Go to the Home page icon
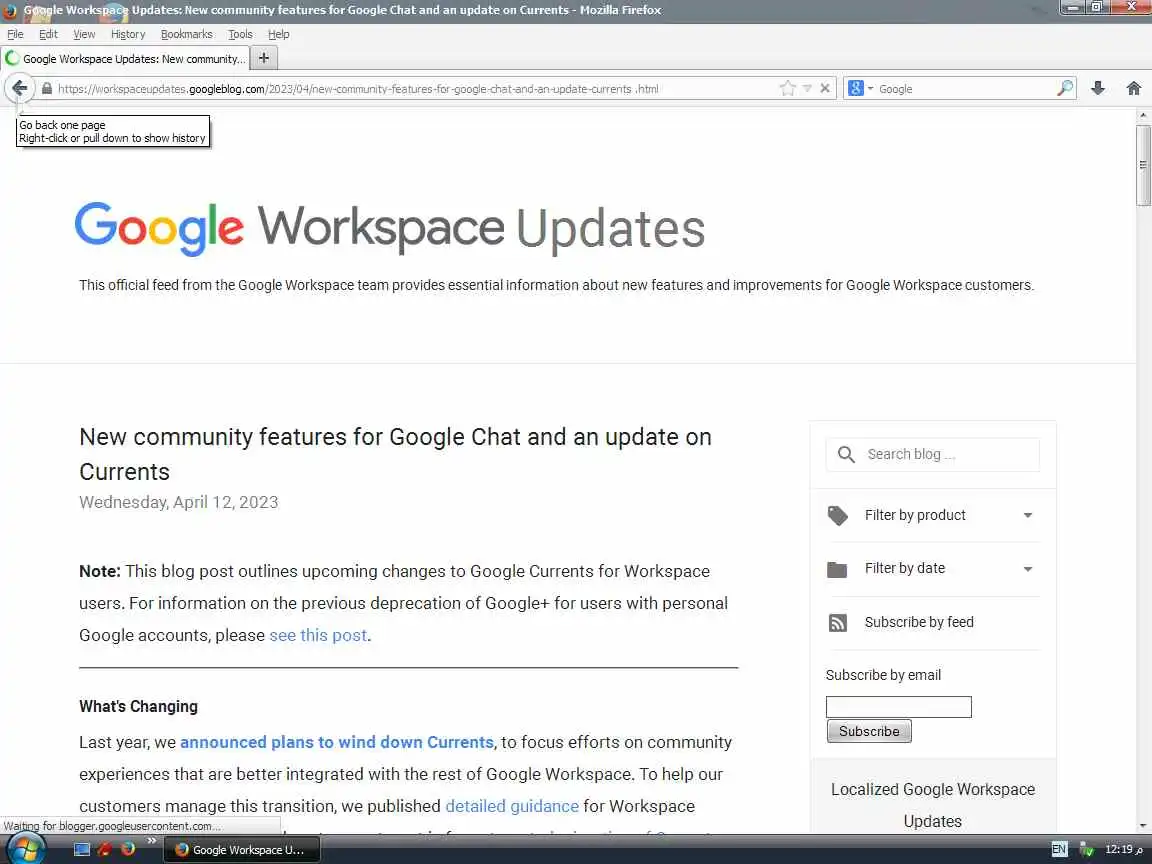 click(x=1134, y=88)
